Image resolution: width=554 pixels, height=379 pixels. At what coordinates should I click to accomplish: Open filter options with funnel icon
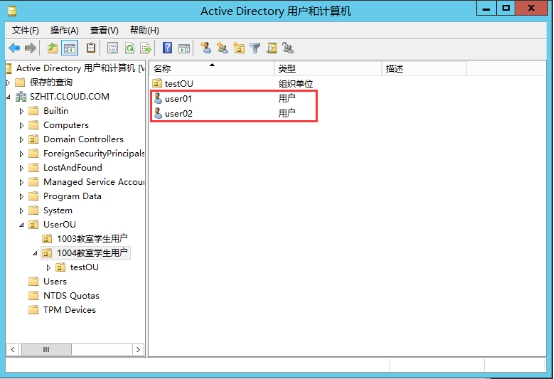click(255, 48)
